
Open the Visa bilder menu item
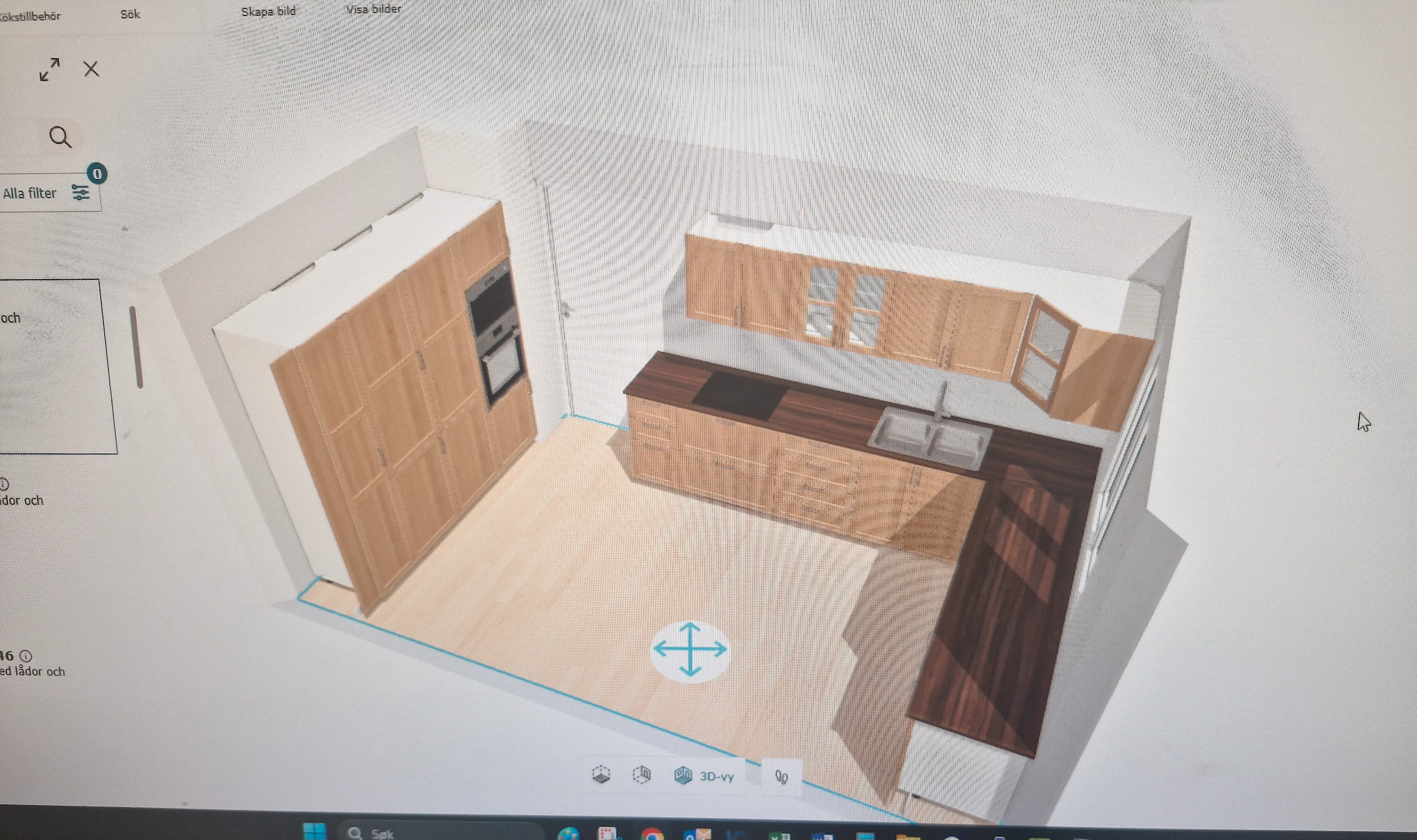(373, 9)
